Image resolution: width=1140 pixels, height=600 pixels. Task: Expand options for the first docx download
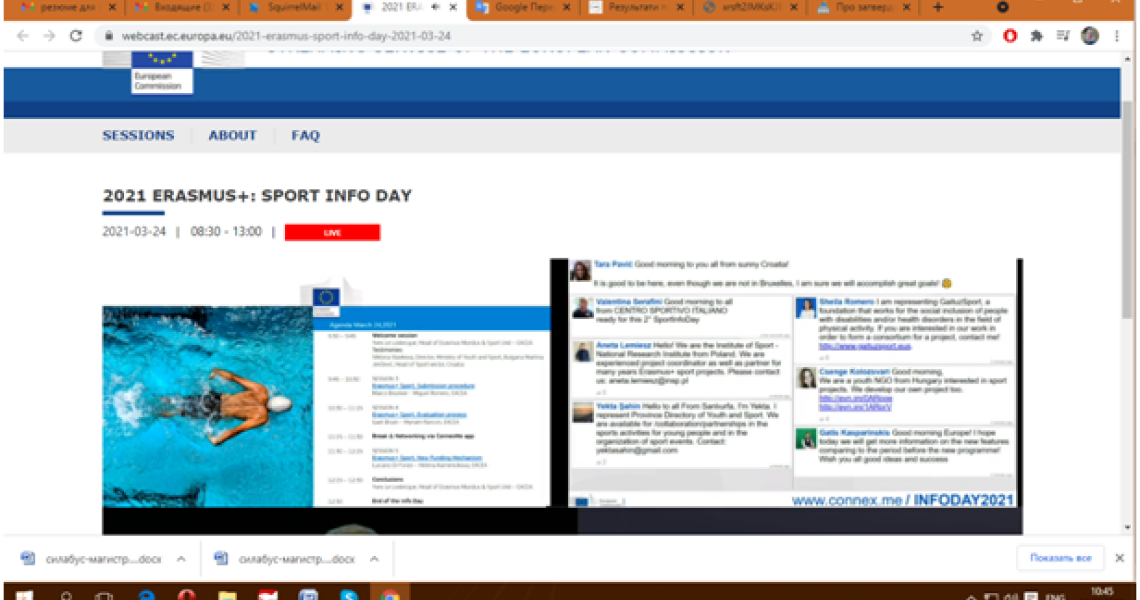(180, 559)
